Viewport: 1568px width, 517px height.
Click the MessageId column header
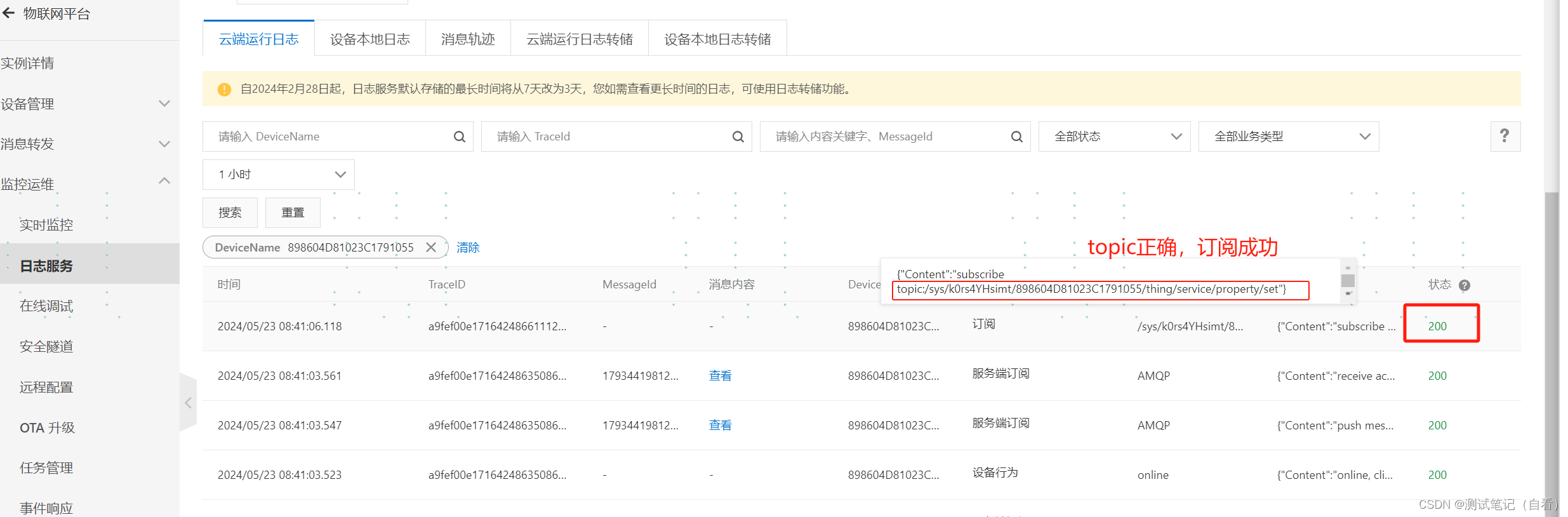point(629,284)
